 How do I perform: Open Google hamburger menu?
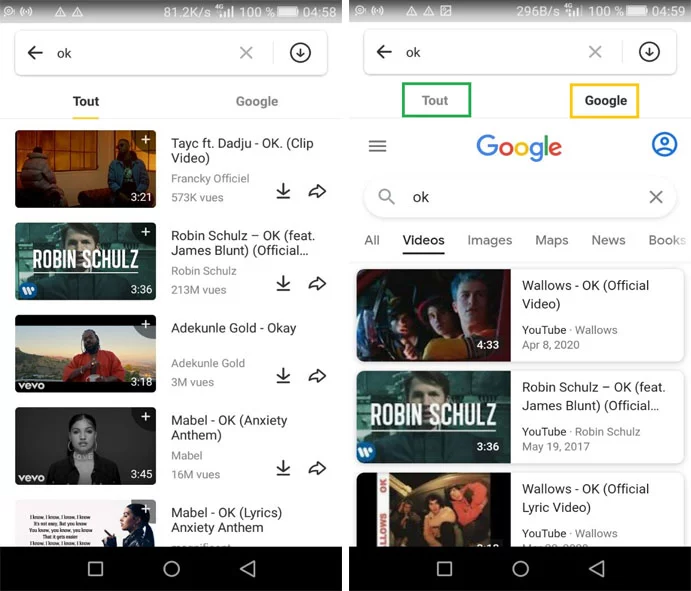tap(378, 146)
